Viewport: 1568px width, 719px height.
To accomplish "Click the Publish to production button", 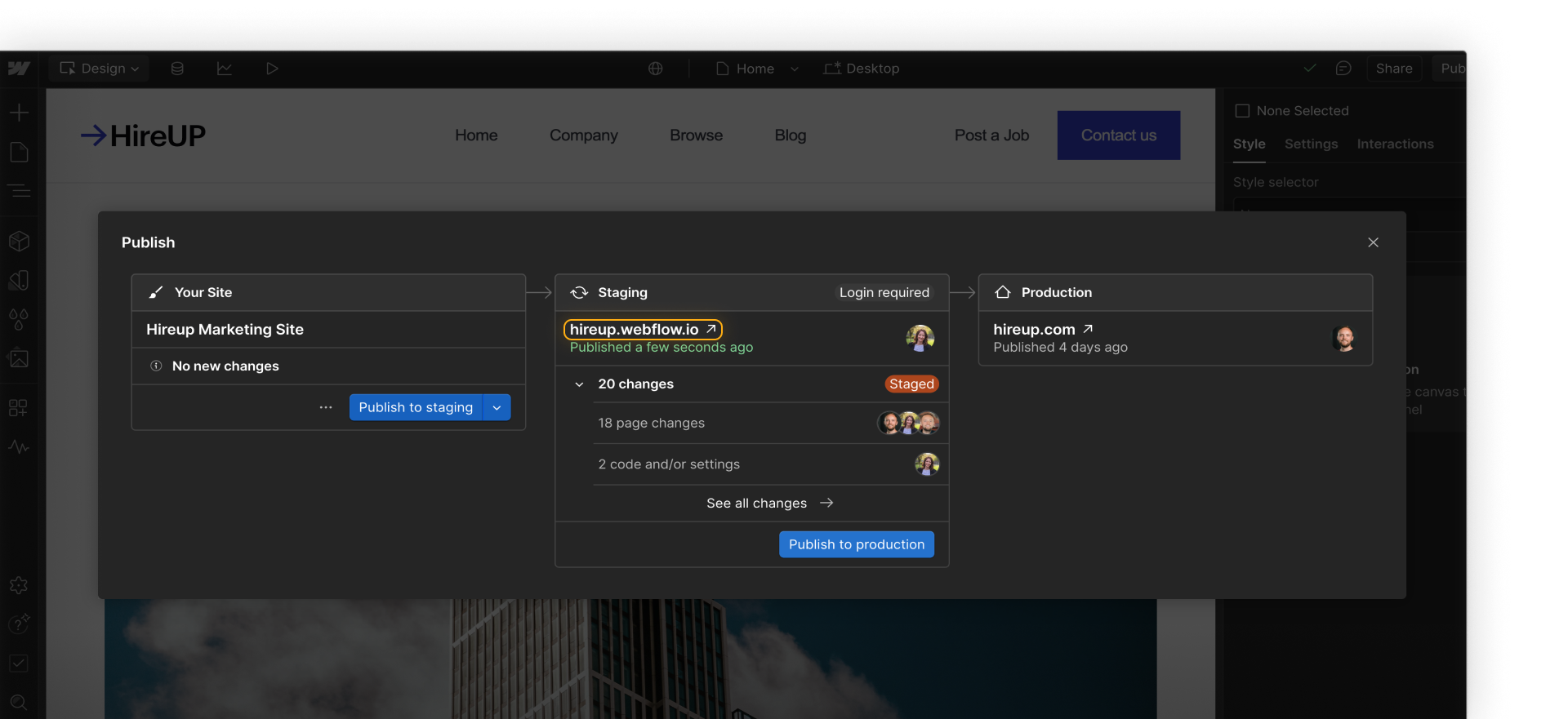I will pos(857,544).
